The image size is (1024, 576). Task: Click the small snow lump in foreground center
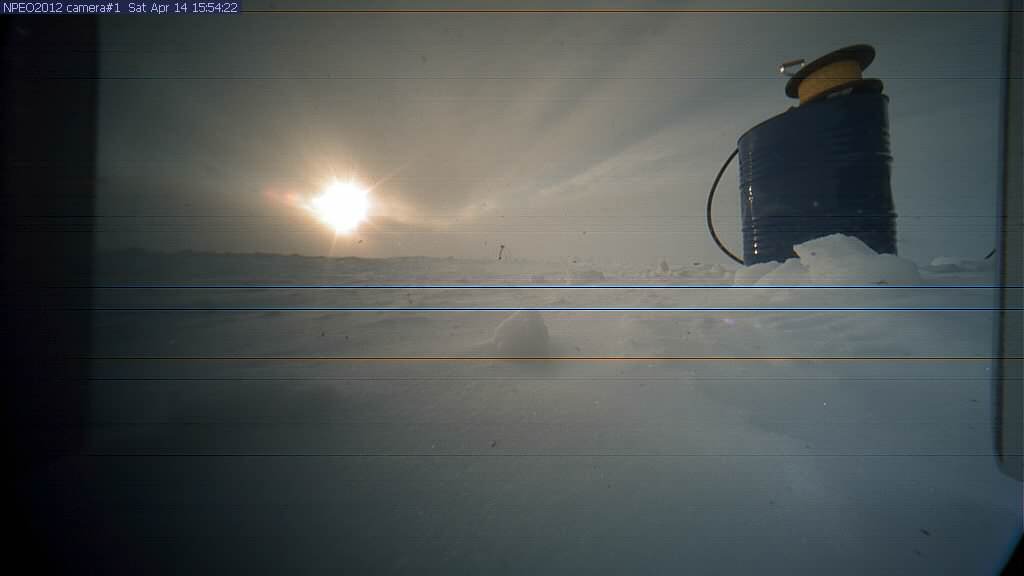(x=522, y=333)
